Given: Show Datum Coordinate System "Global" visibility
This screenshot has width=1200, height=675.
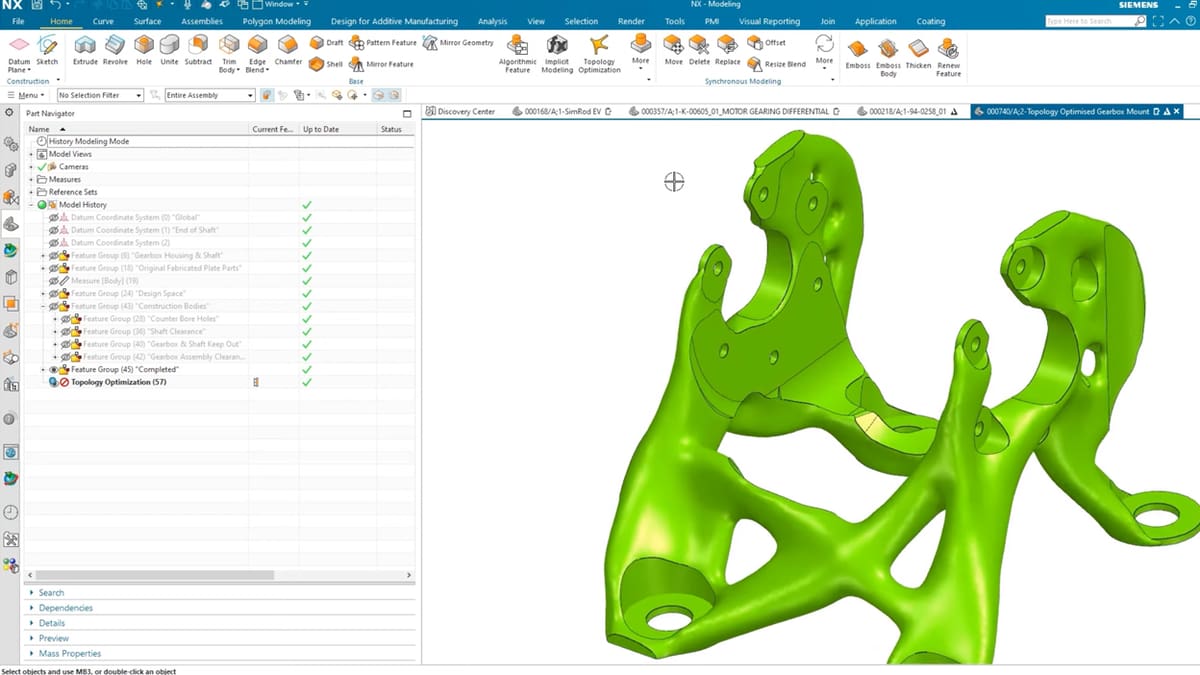Looking at the screenshot, I should (x=55, y=217).
